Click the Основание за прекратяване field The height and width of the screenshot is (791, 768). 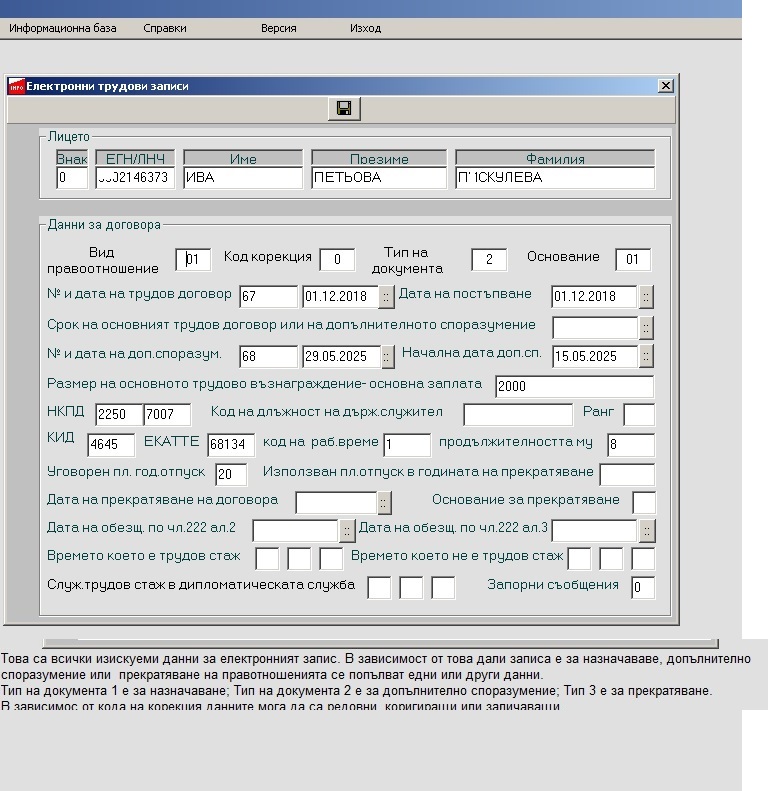tap(644, 503)
